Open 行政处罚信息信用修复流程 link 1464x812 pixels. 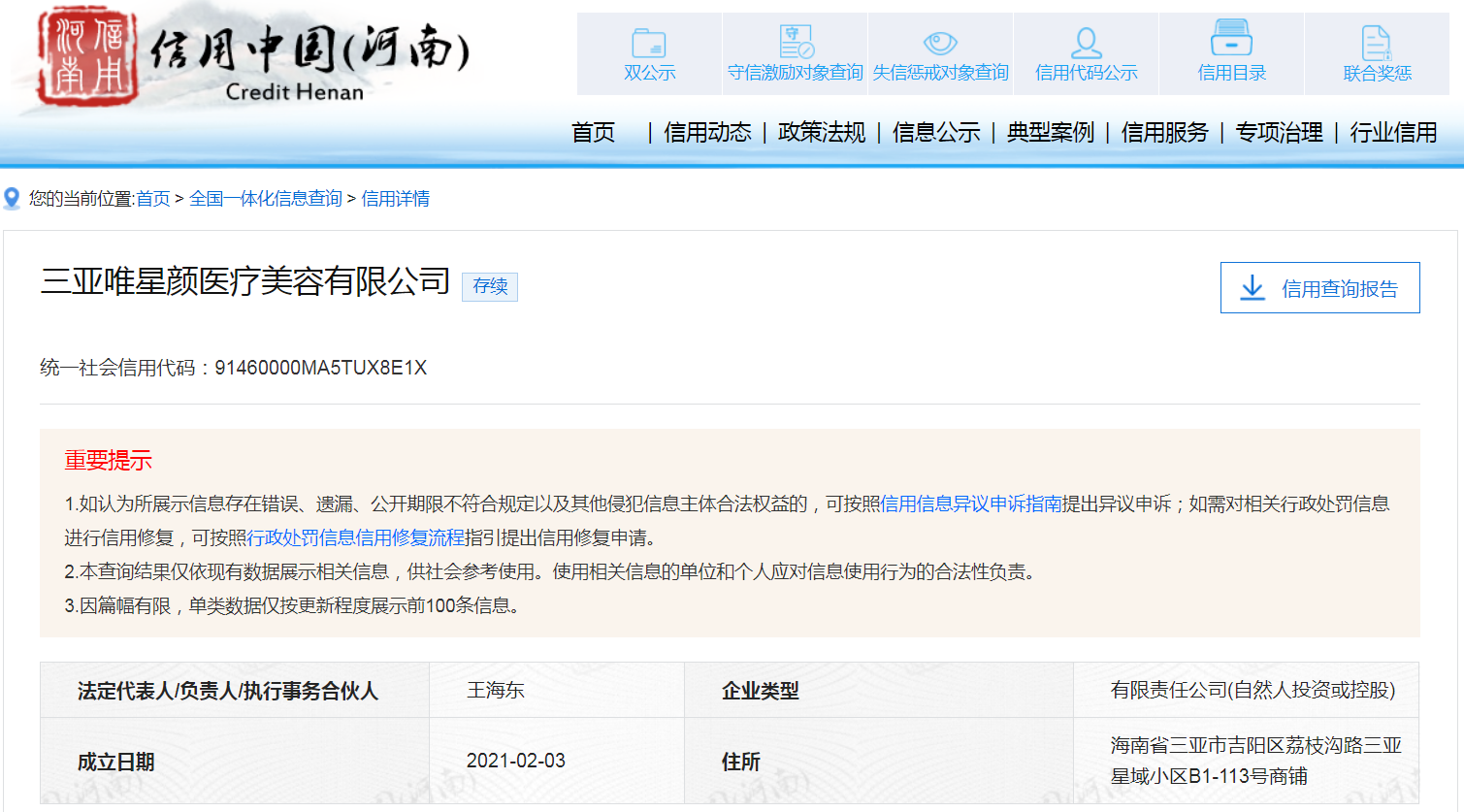point(356,537)
